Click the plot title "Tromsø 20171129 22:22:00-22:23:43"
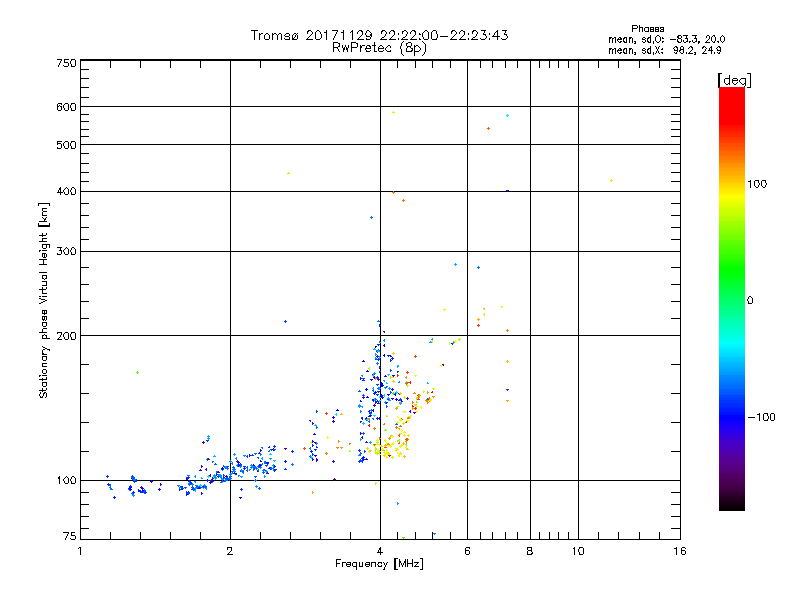The width and height of the screenshot is (800, 600). coord(379,35)
